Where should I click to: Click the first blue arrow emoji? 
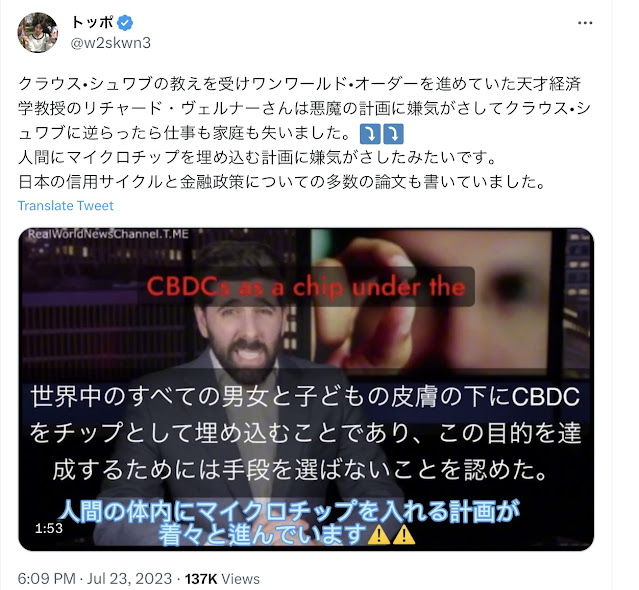tap(370, 134)
